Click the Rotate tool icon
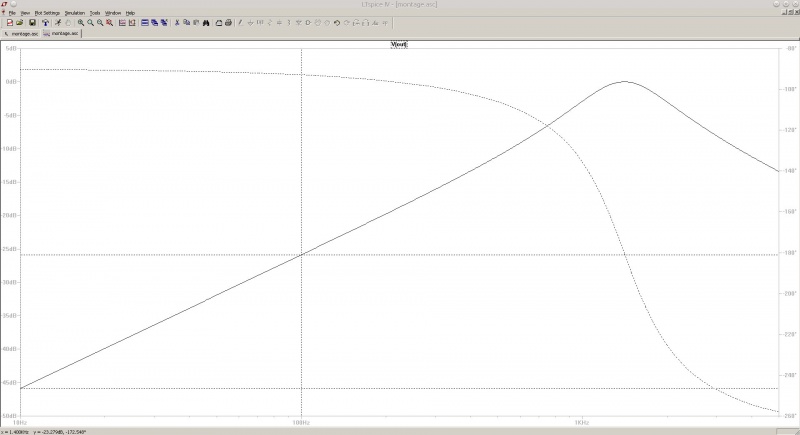 (x=356, y=23)
